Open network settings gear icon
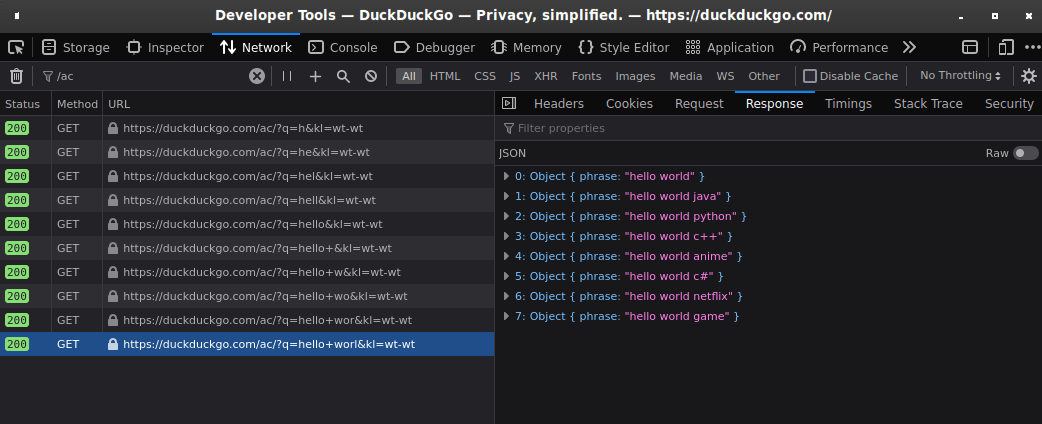This screenshot has height=424, width=1042. [1029, 76]
